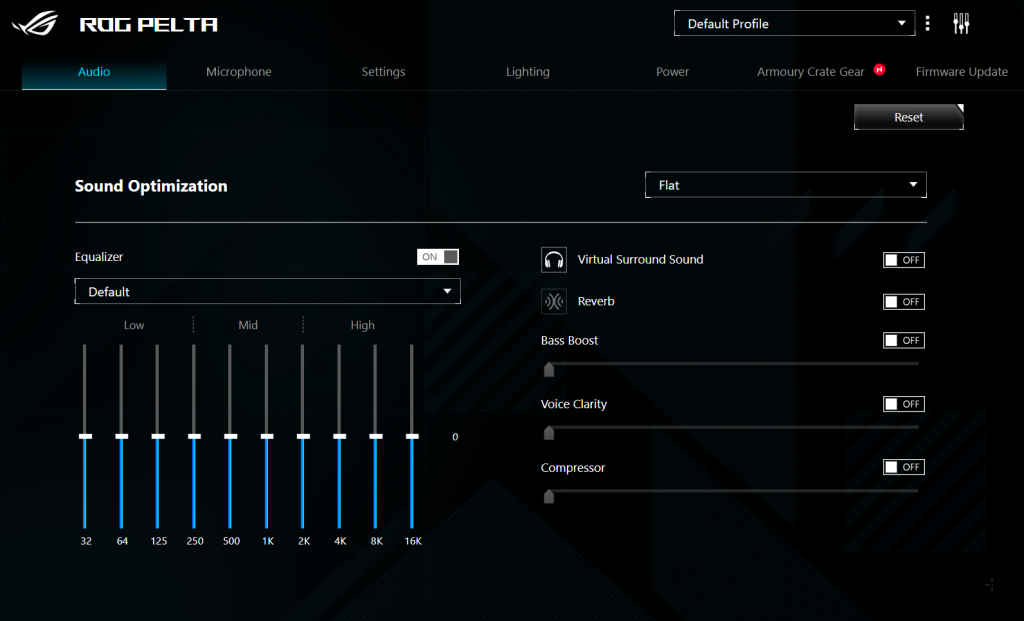Viewport: 1024px width, 621px height.
Task: Open the Sound Optimization Flat dropdown
Action: [x=786, y=185]
